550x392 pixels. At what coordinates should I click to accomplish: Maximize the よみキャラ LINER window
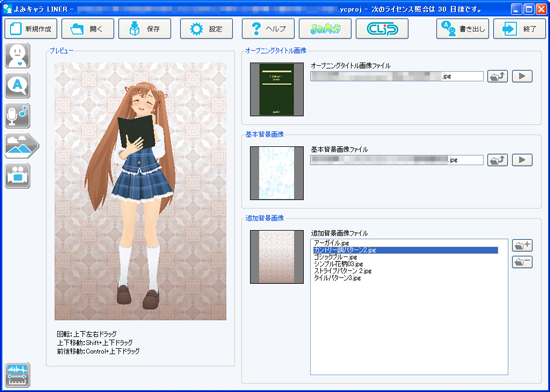coord(528,9)
